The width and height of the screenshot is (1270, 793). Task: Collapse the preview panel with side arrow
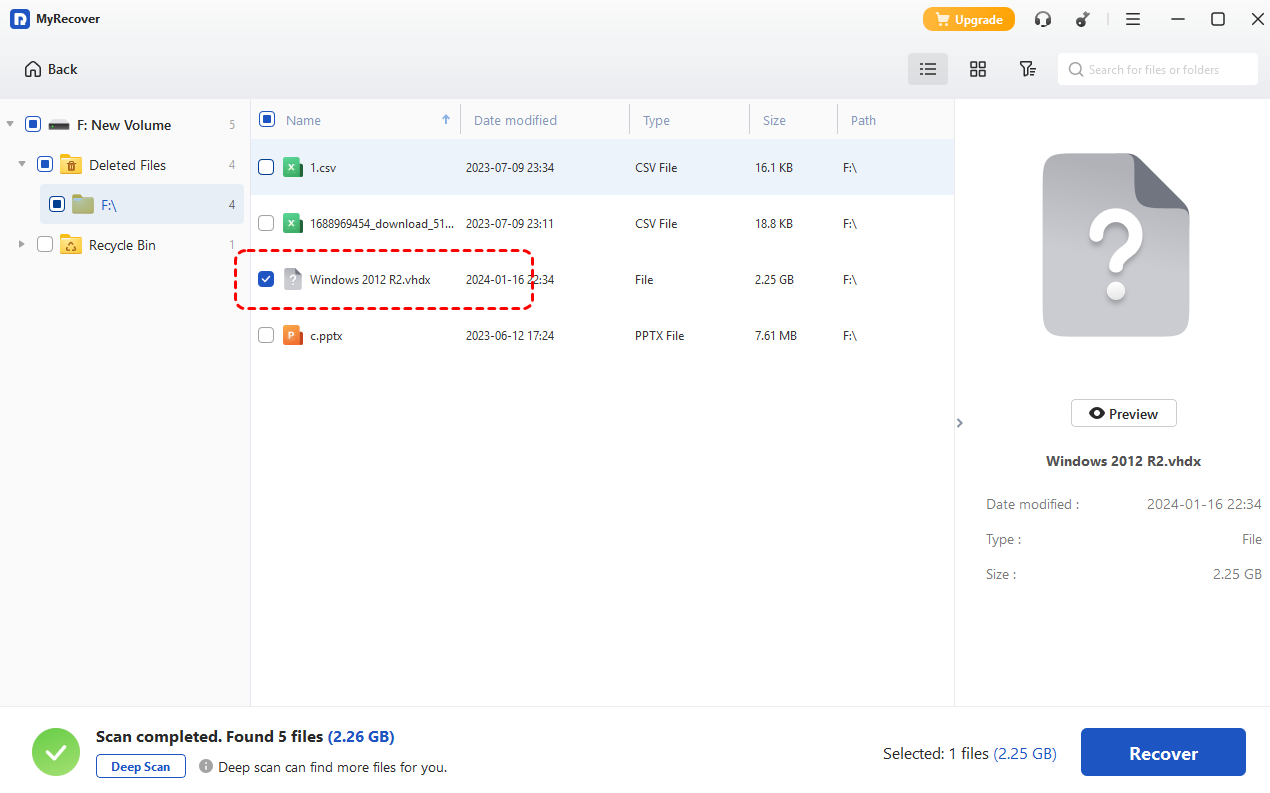(960, 423)
